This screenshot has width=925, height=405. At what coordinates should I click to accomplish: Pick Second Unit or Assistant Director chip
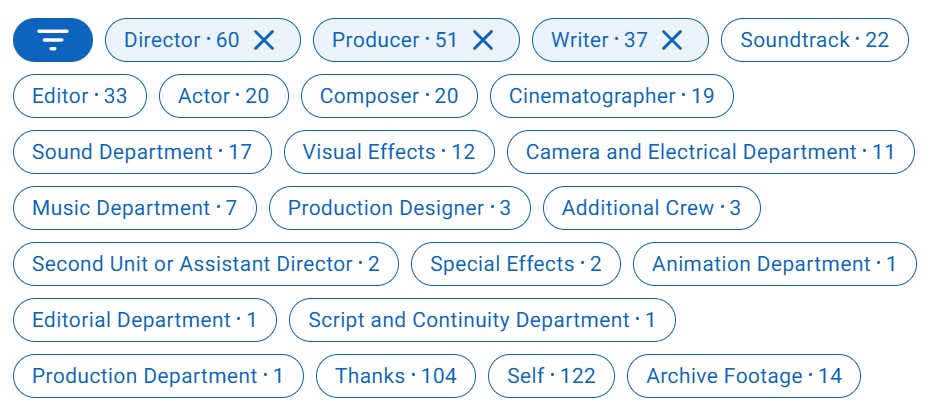[x=205, y=264]
